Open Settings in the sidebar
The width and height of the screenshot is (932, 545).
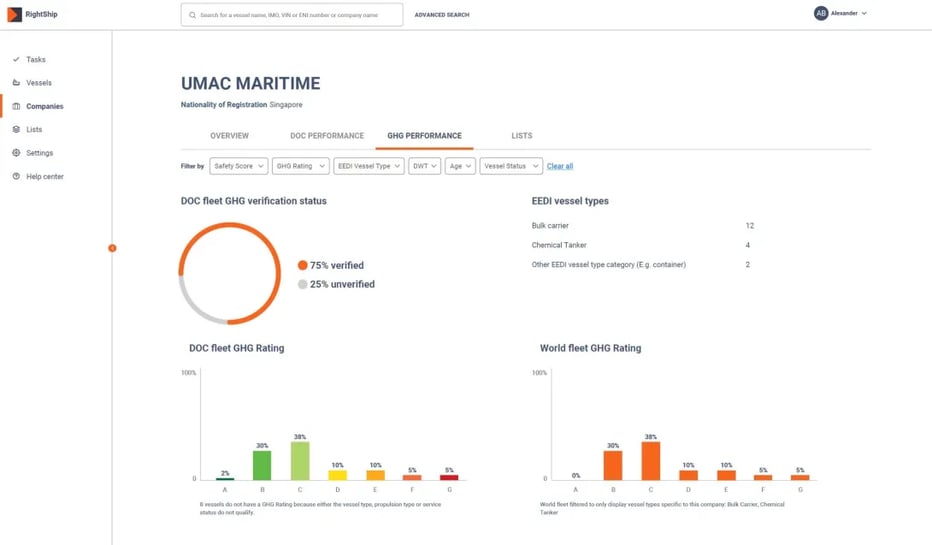[39, 153]
